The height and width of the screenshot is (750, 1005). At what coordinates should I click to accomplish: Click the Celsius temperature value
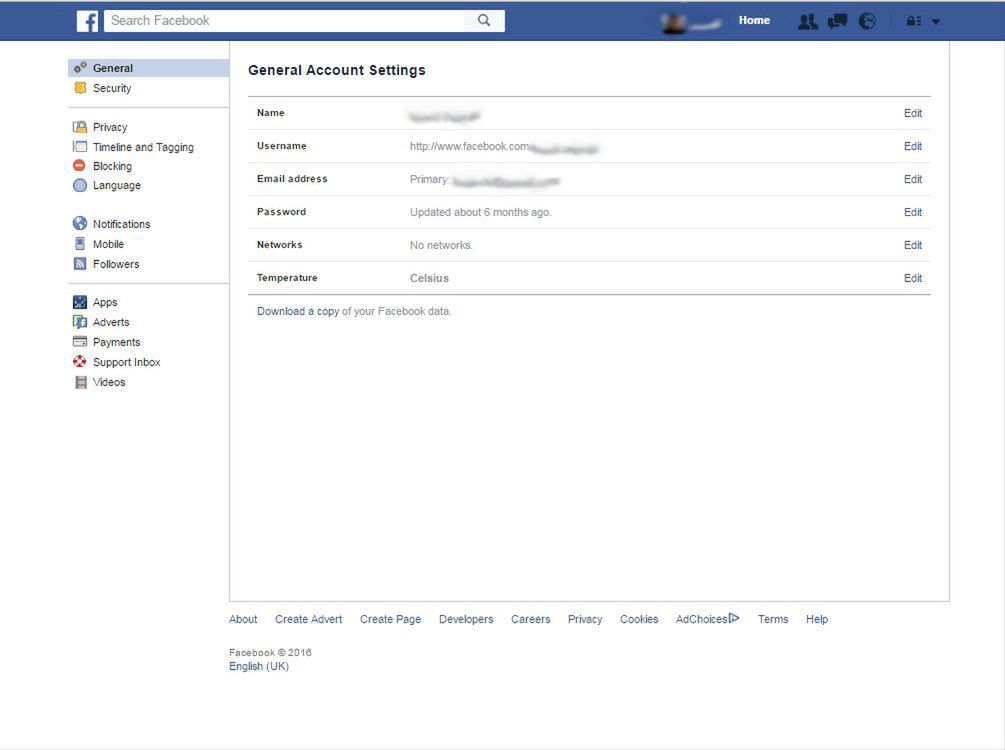coord(429,278)
